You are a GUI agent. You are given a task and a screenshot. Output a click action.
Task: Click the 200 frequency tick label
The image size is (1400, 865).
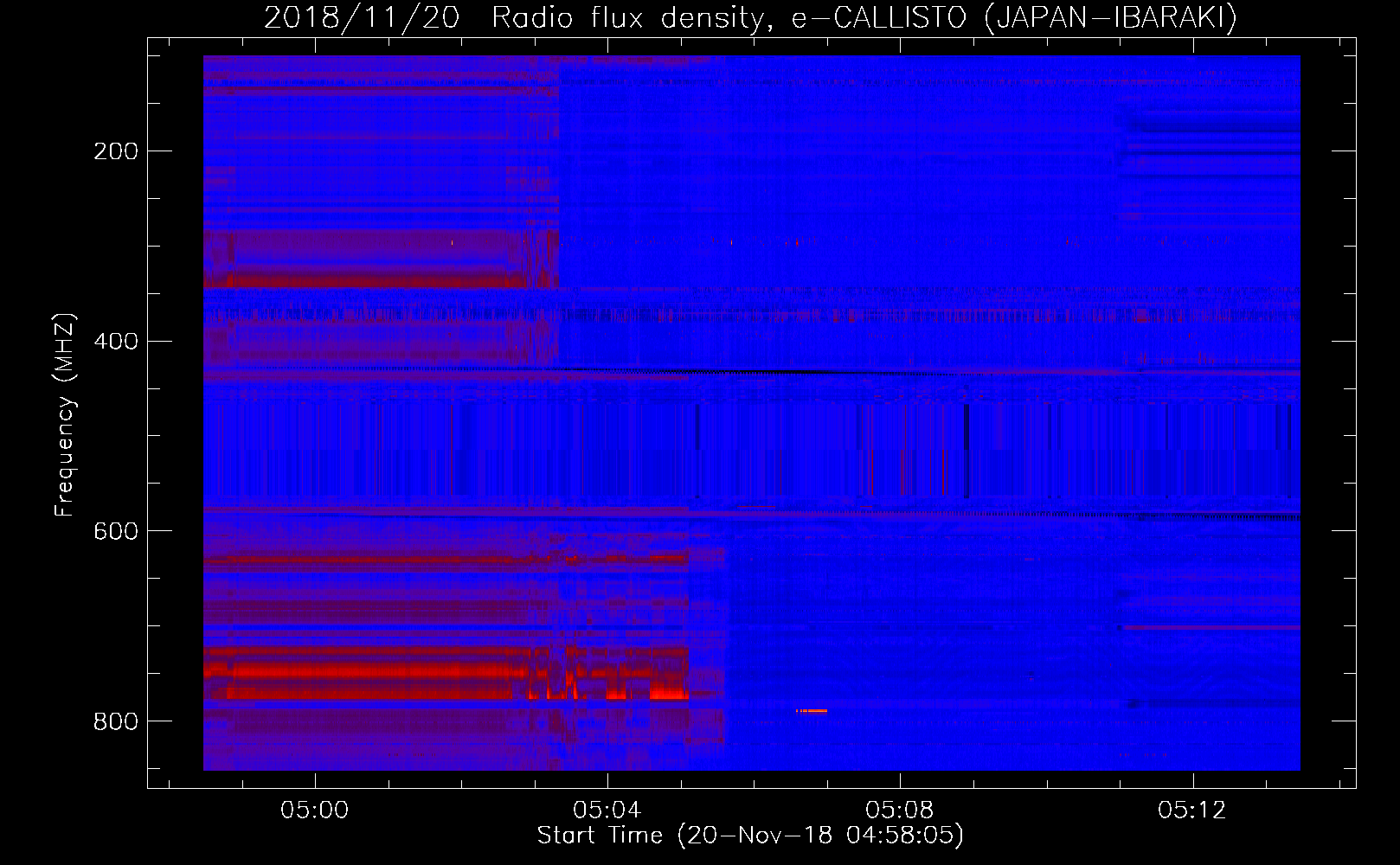pyautogui.click(x=116, y=151)
